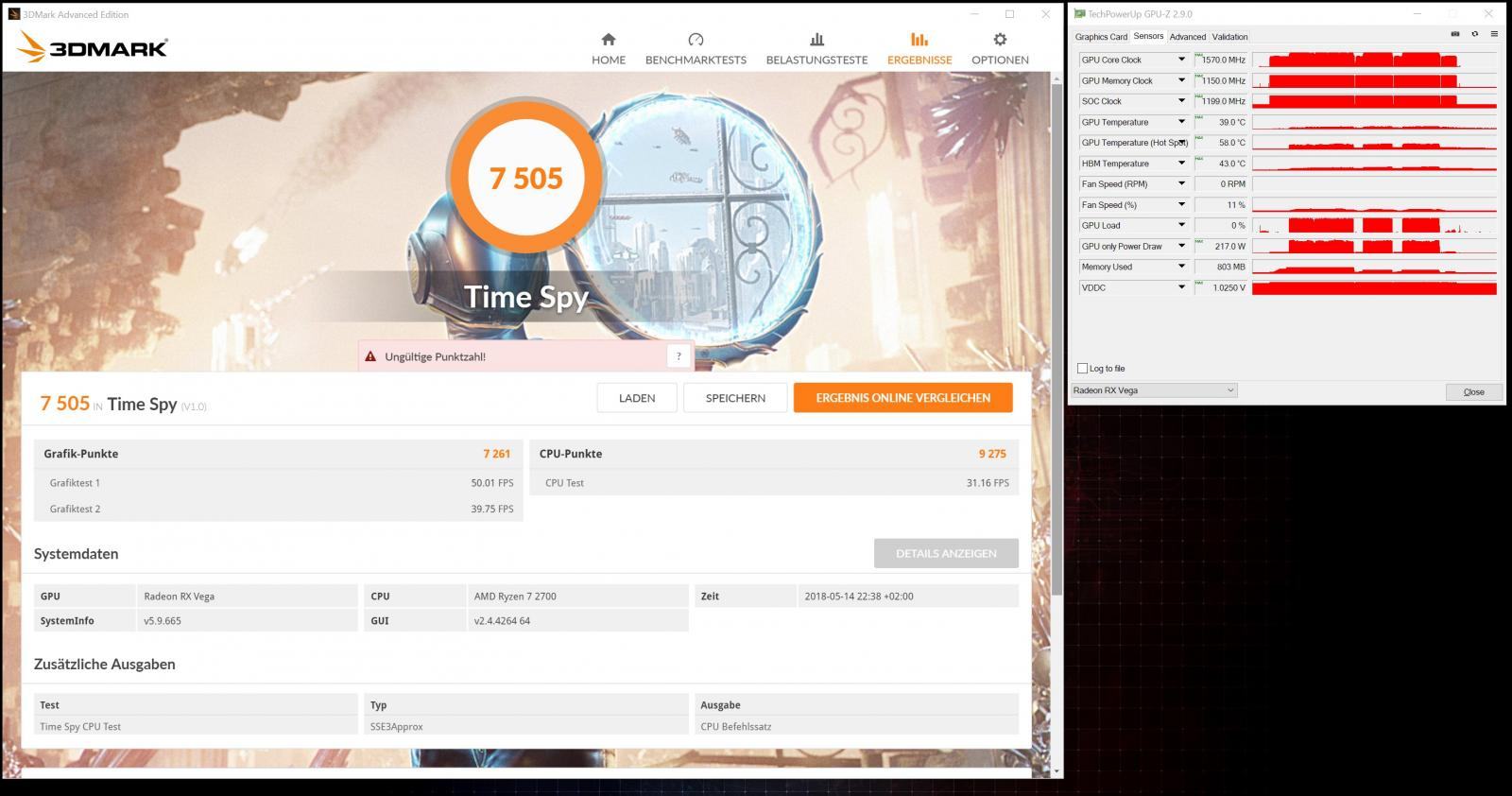Switch to Graphics Card tab in GPU-Z
Viewport: 1512px width, 796px height.
coord(1101,37)
